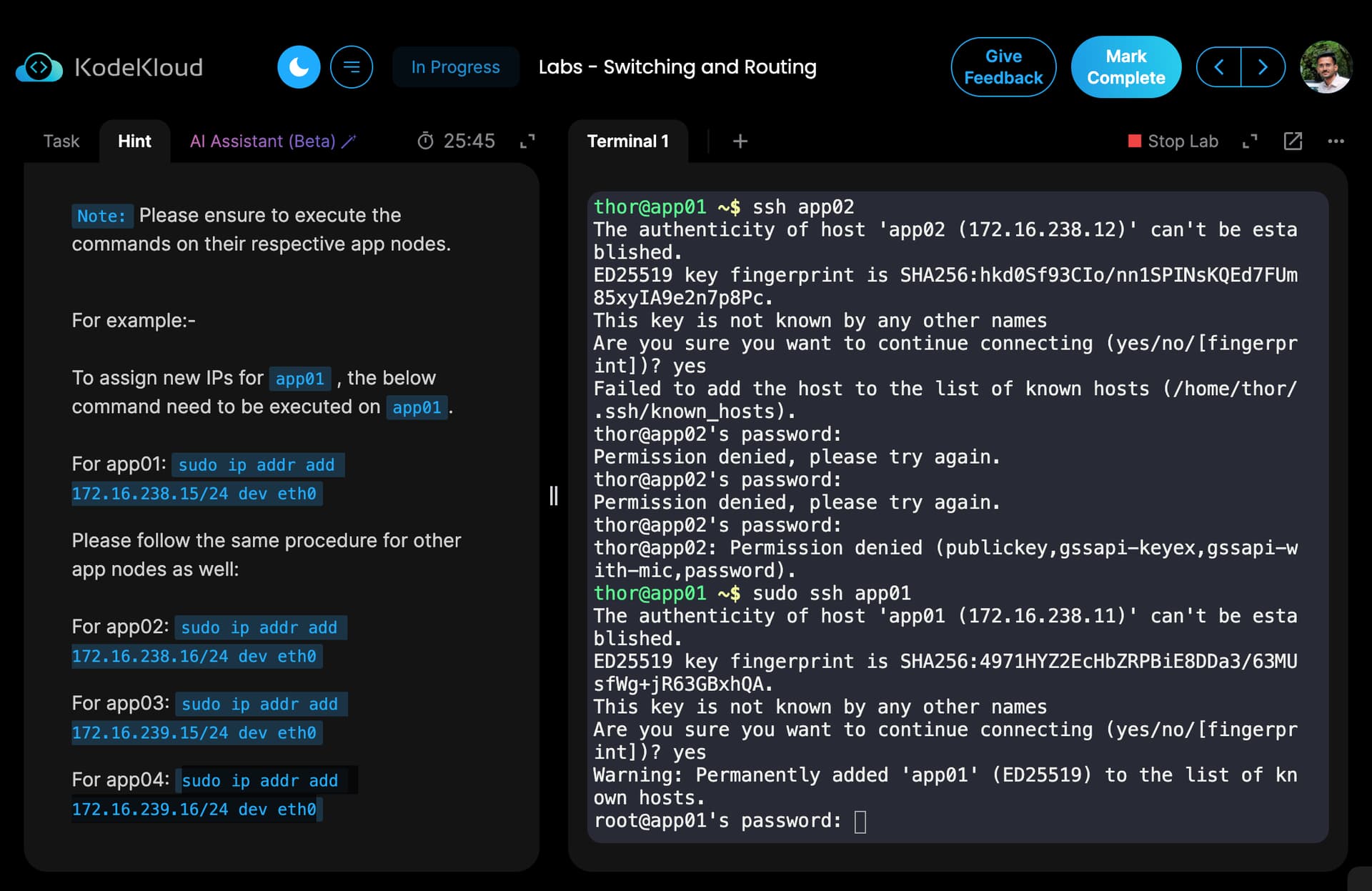Click Give Feedback button
Viewport: 1372px width, 891px height.
tap(1003, 67)
